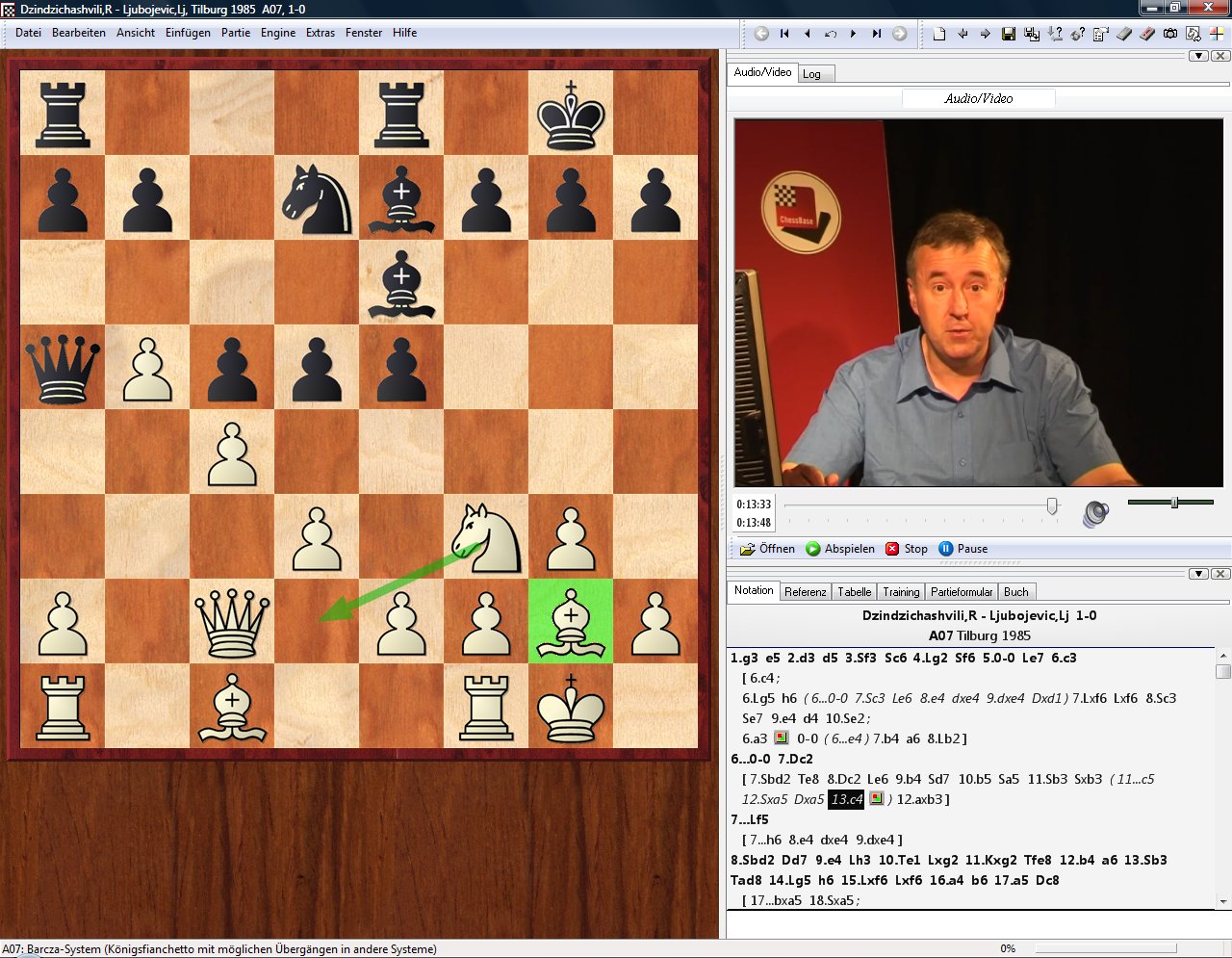Click the camera snapshot icon

coord(1169,34)
